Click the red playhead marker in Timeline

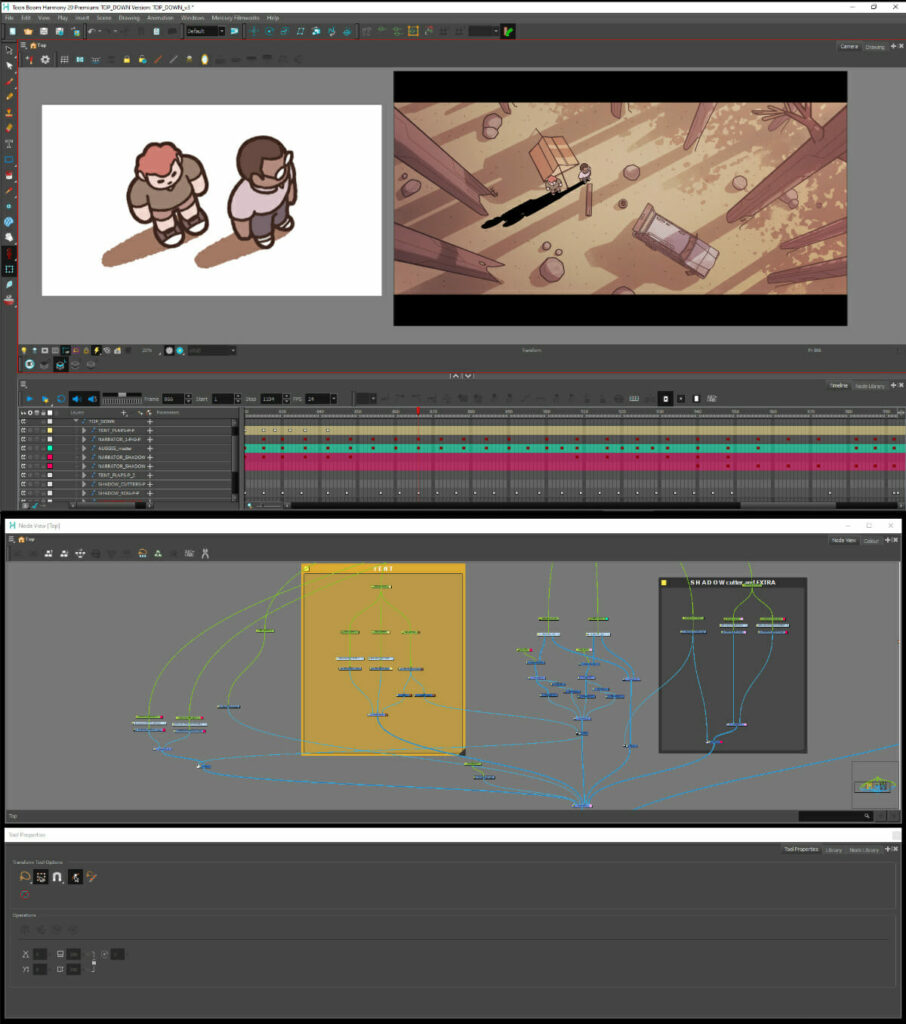coord(418,411)
